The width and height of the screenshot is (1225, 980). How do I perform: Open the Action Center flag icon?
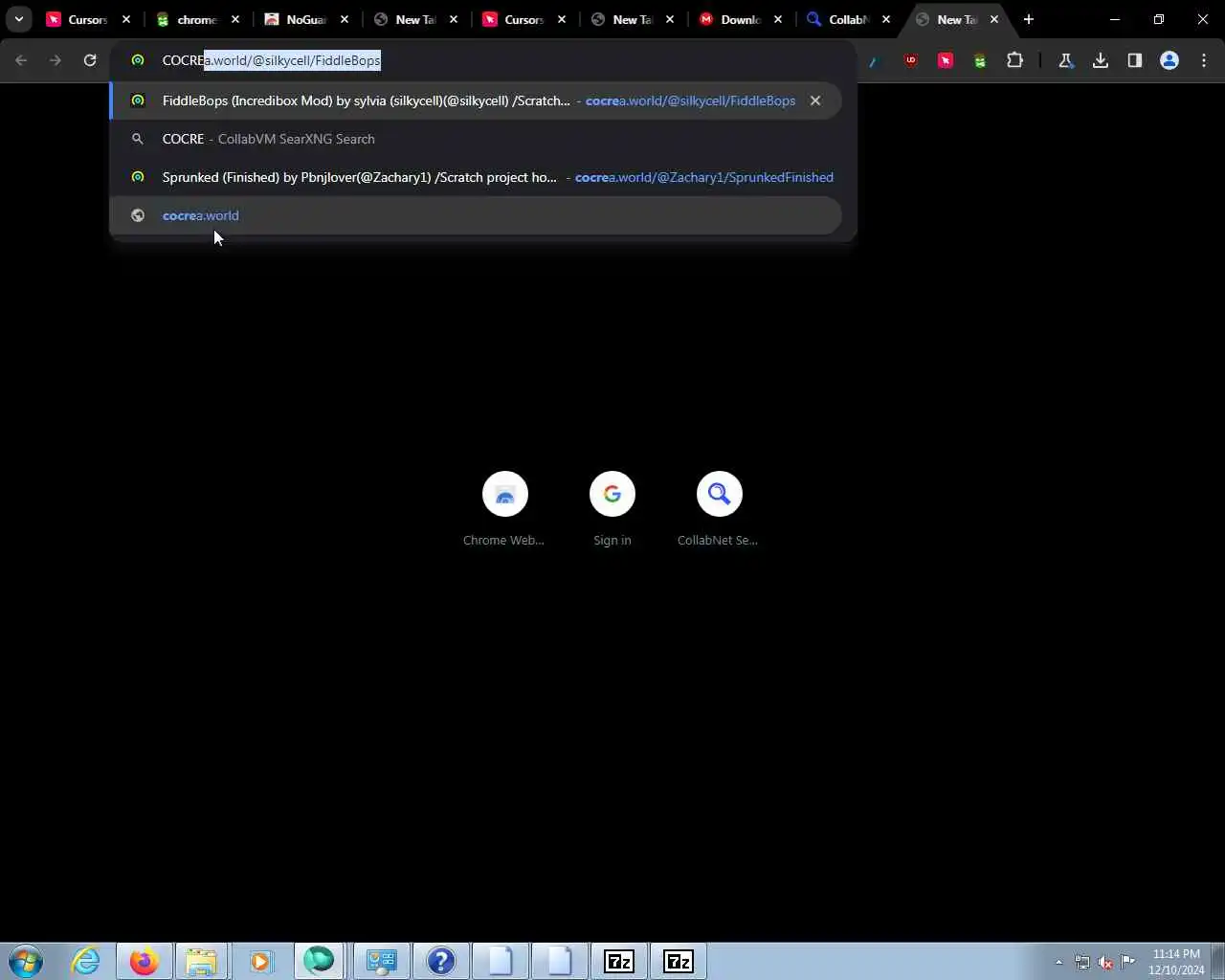click(x=1128, y=962)
